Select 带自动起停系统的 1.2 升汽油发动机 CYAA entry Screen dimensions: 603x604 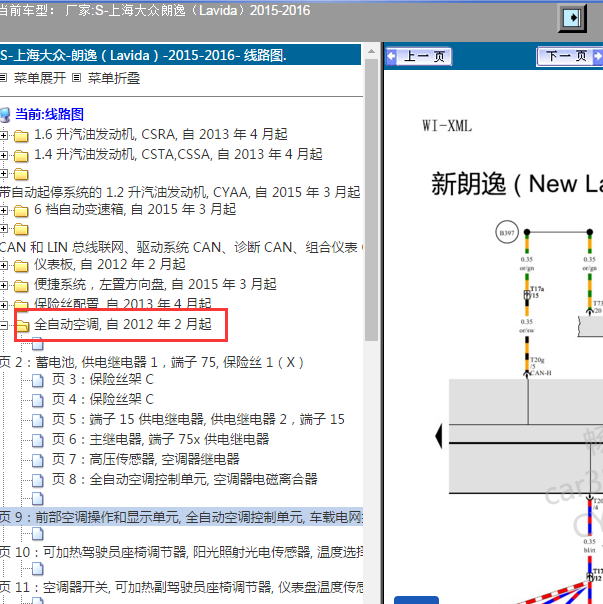tap(180, 192)
